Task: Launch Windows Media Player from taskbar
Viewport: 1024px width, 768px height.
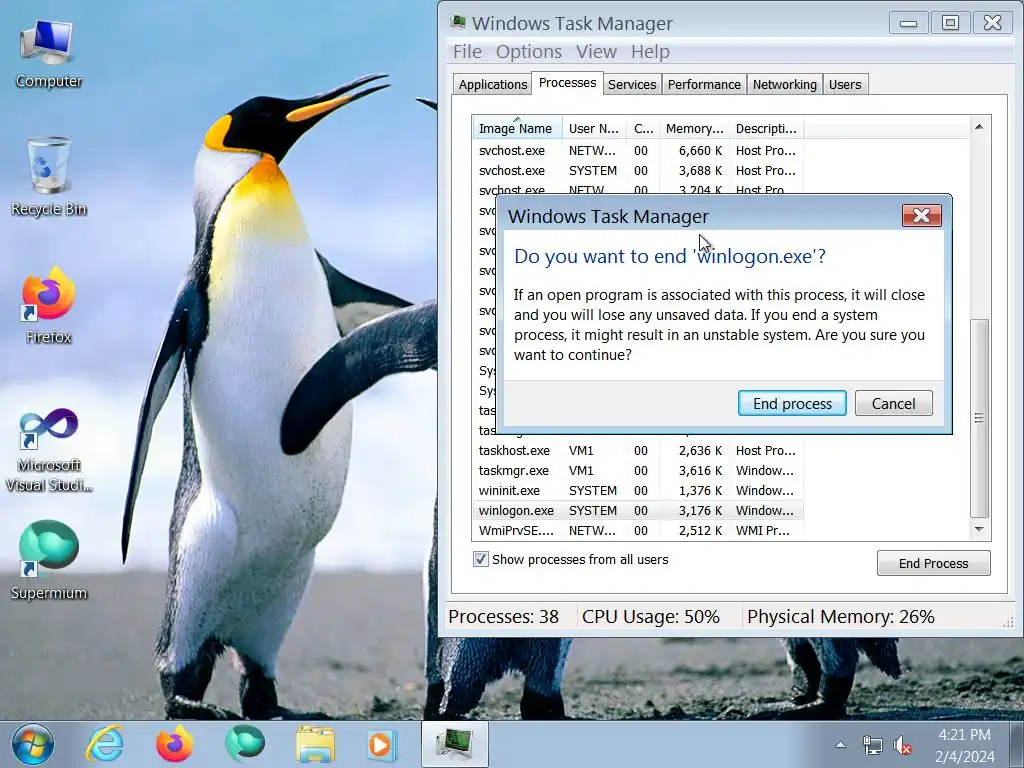Action: click(x=381, y=744)
